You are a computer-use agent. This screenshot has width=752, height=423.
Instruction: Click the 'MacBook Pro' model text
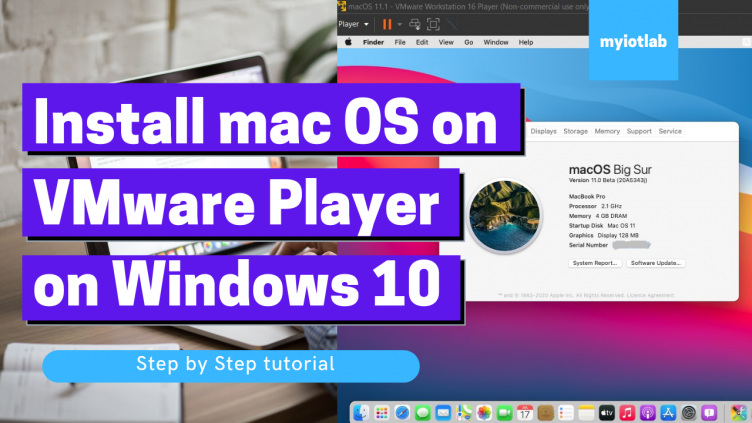coord(587,197)
